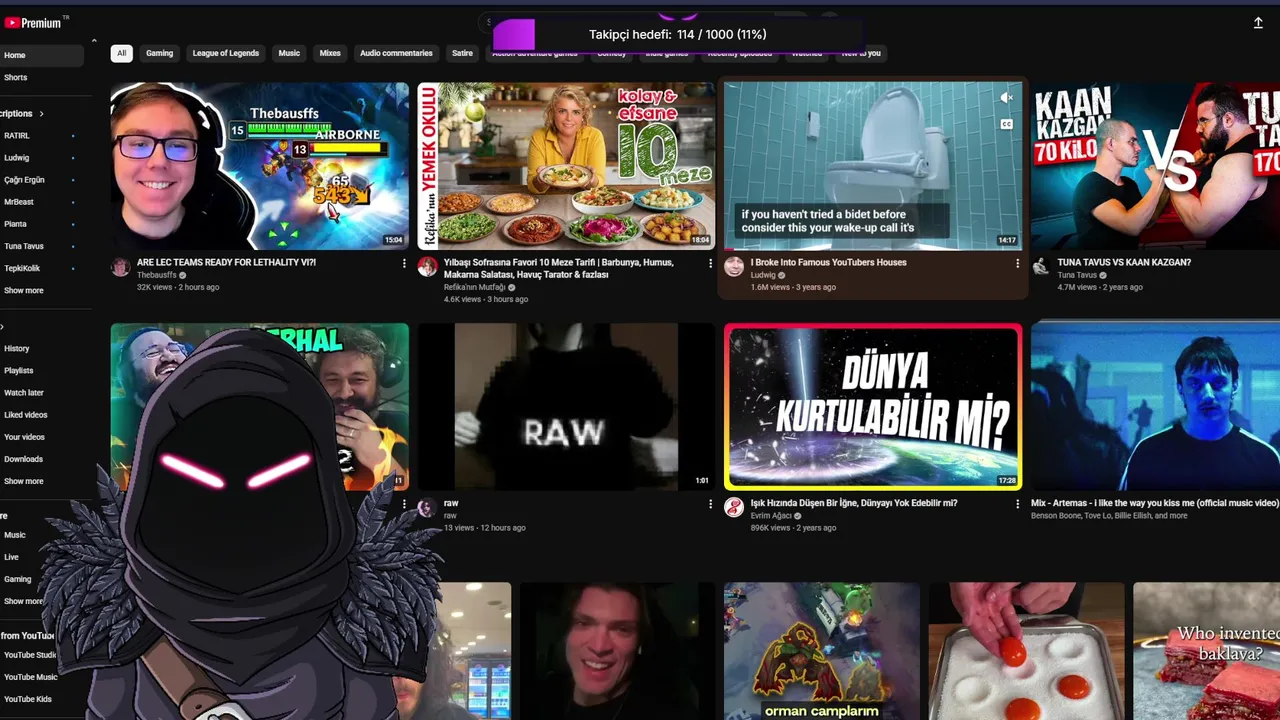Open three-dot menu for Ludwig's YouTubers Houses video
The width and height of the screenshot is (1280, 720).
[1018, 263]
